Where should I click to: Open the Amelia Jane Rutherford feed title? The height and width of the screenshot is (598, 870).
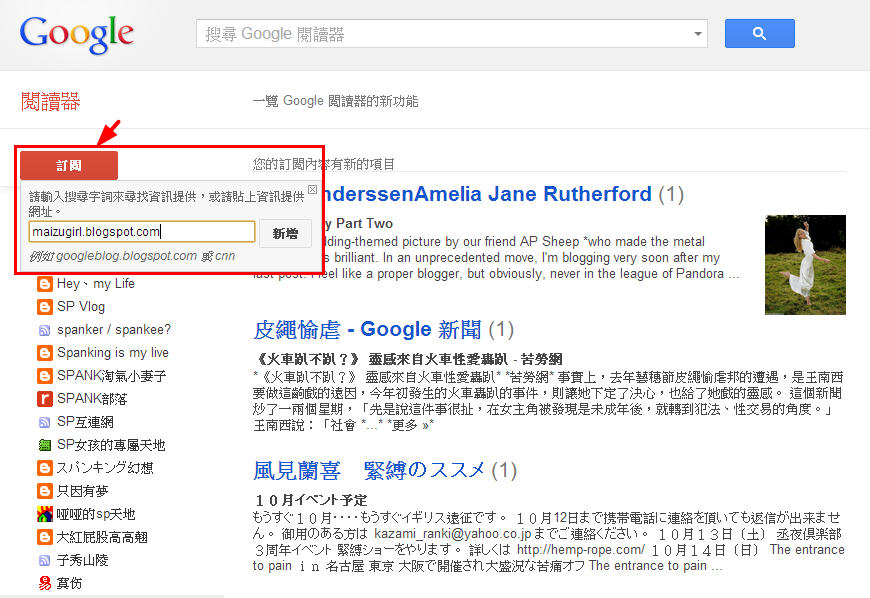(x=488, y=194)
